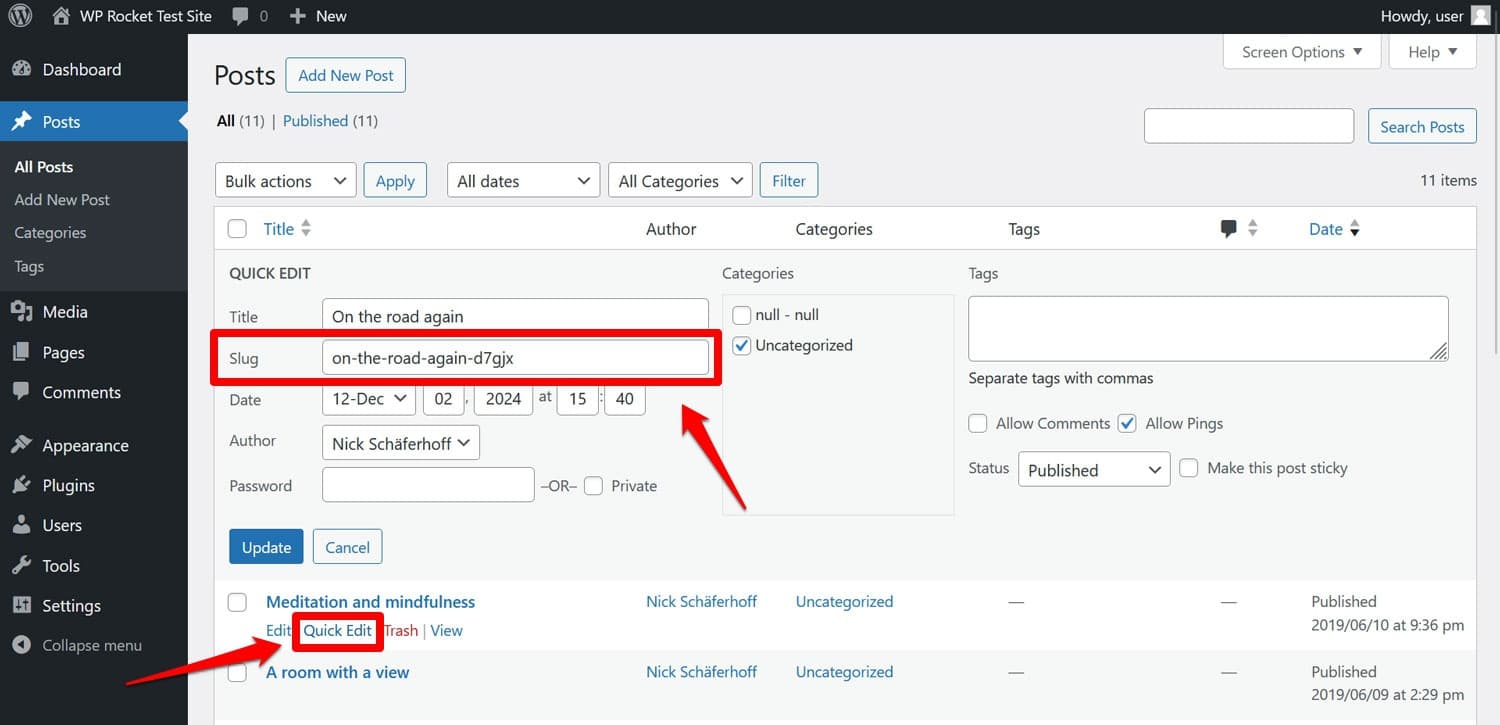Click the Filter button
Image resolution: width=1500 pixels, height=725 pixels.
tap(789, 181)
